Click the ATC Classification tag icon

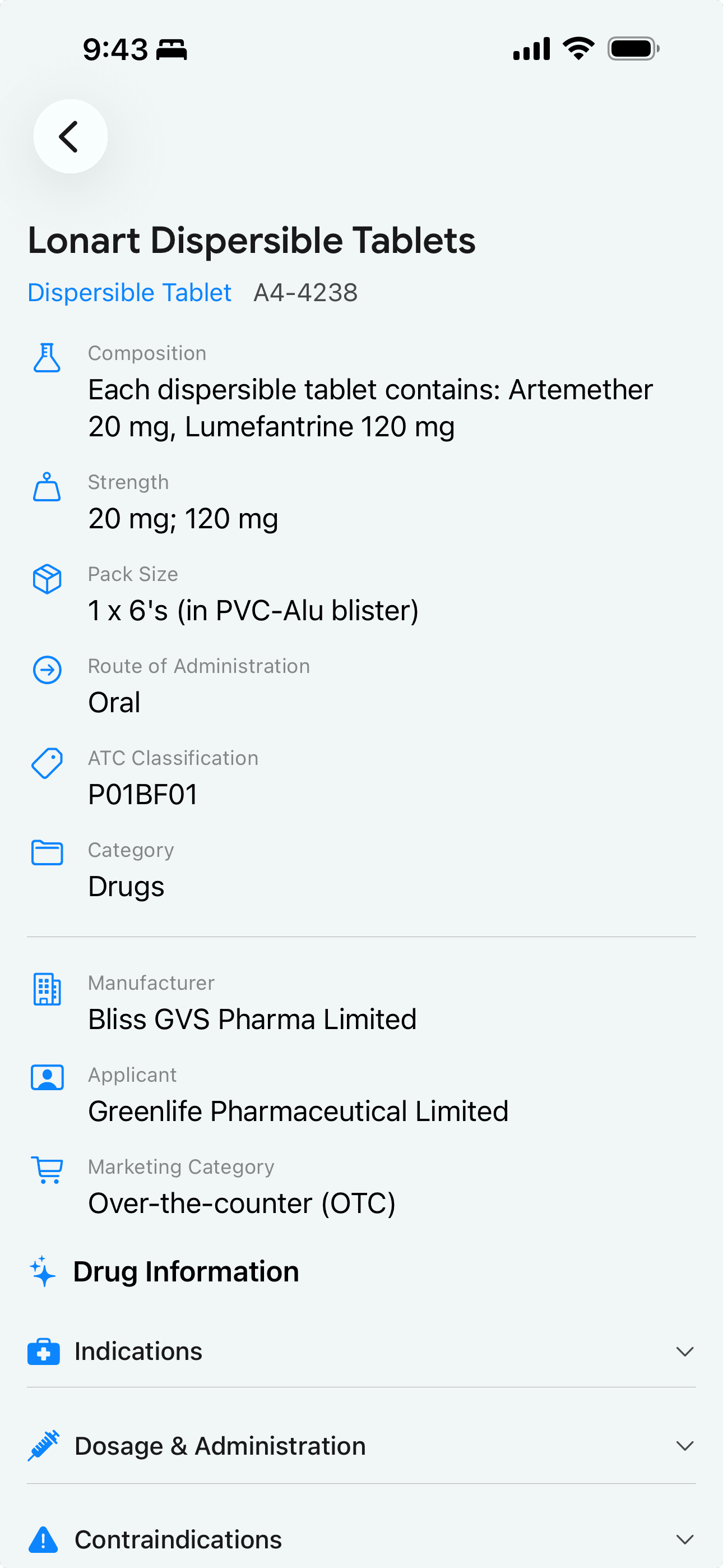[x=47, y=763]
